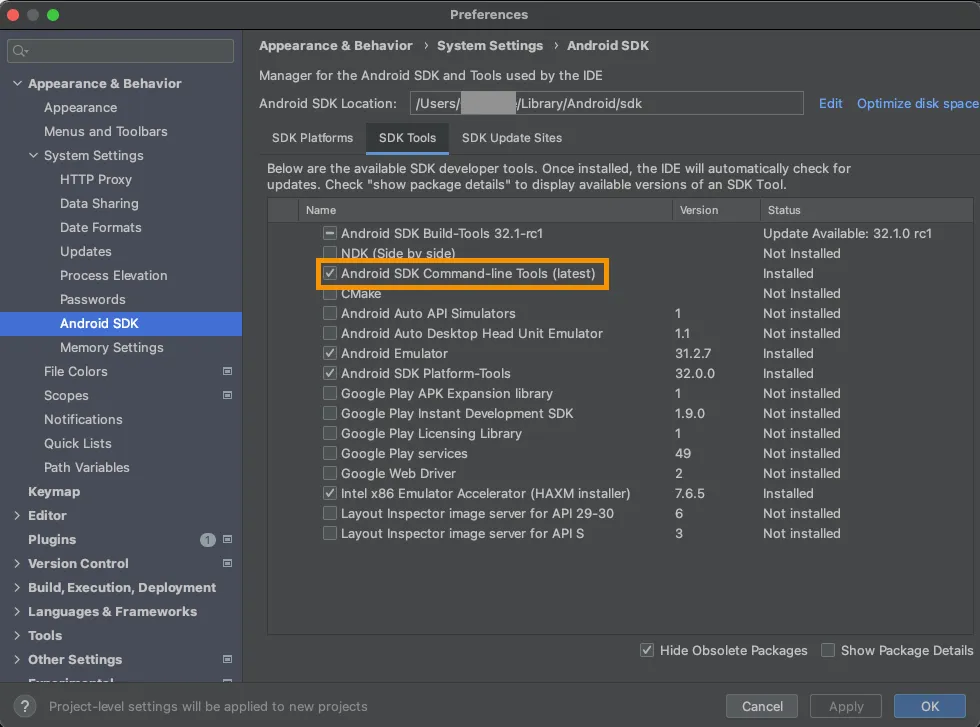Confirm with the OK button
This screenshot has height=727, width=980.
tap(929, 706)
